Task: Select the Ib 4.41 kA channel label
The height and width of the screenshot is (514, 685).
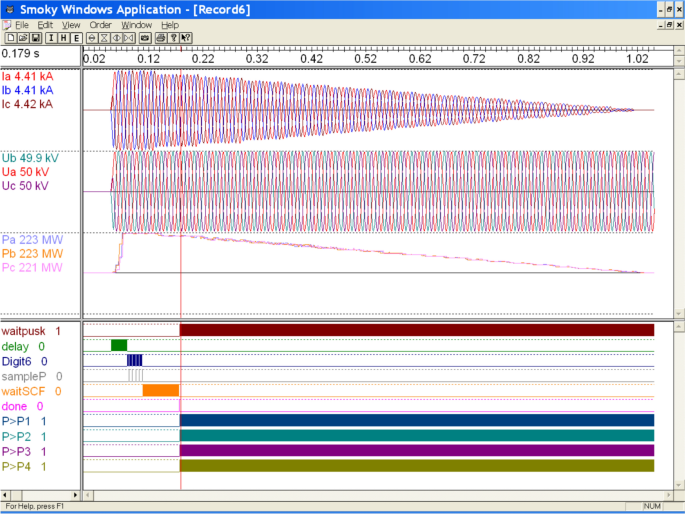Action: [x=27, y=90]
